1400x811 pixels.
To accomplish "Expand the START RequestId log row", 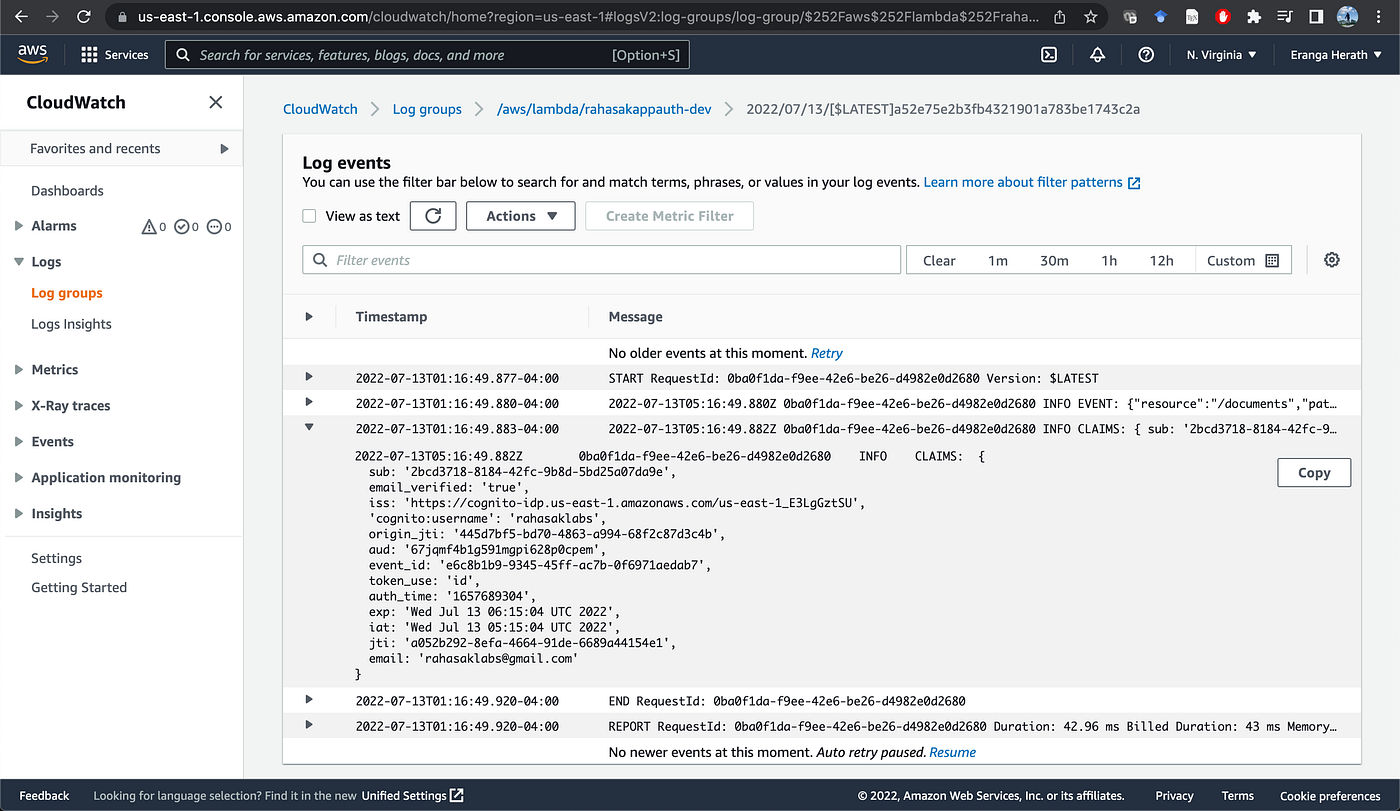I will coord(309,376).
